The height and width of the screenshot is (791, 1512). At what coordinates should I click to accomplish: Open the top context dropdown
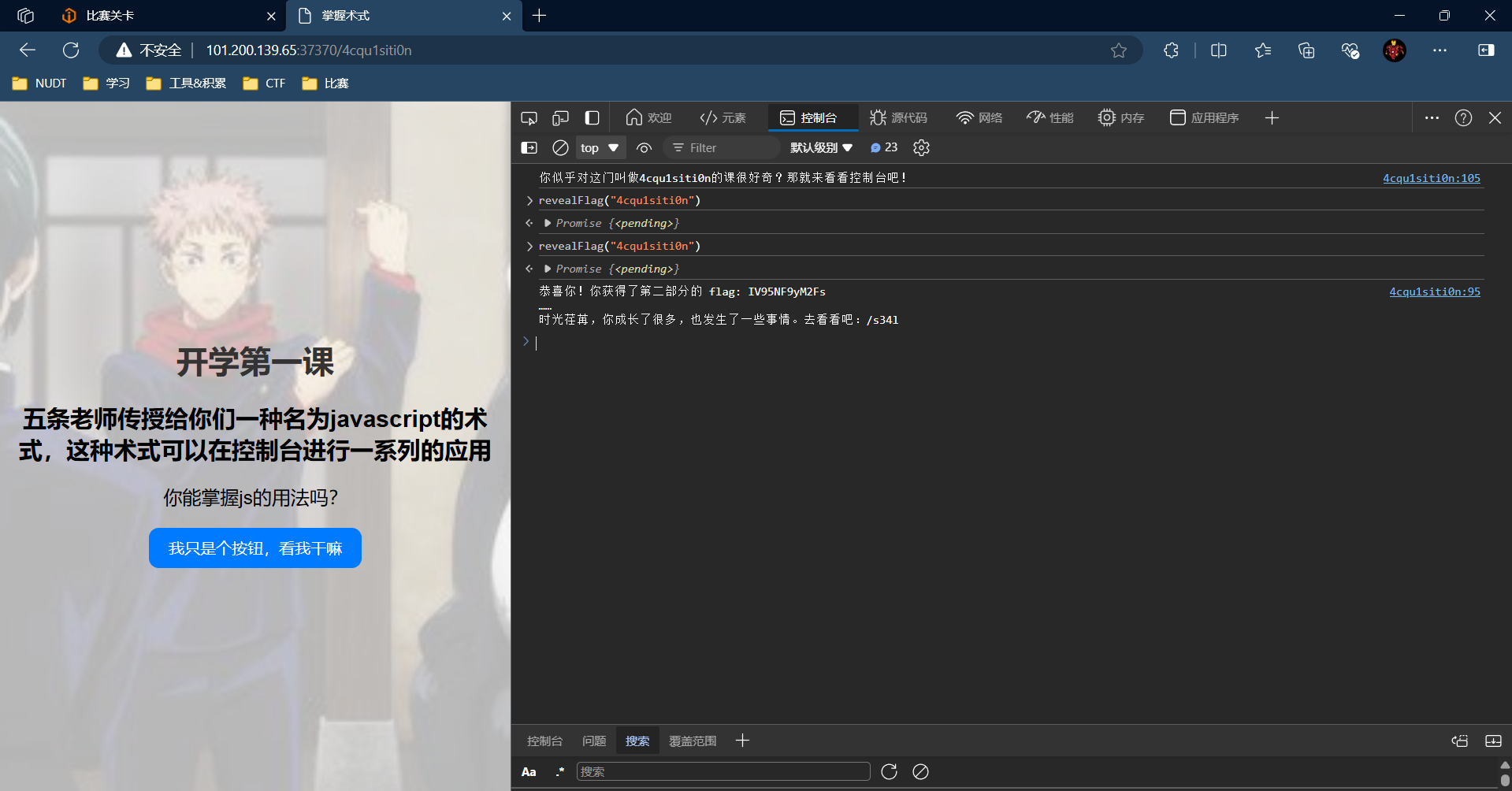(x=600, y=148)
